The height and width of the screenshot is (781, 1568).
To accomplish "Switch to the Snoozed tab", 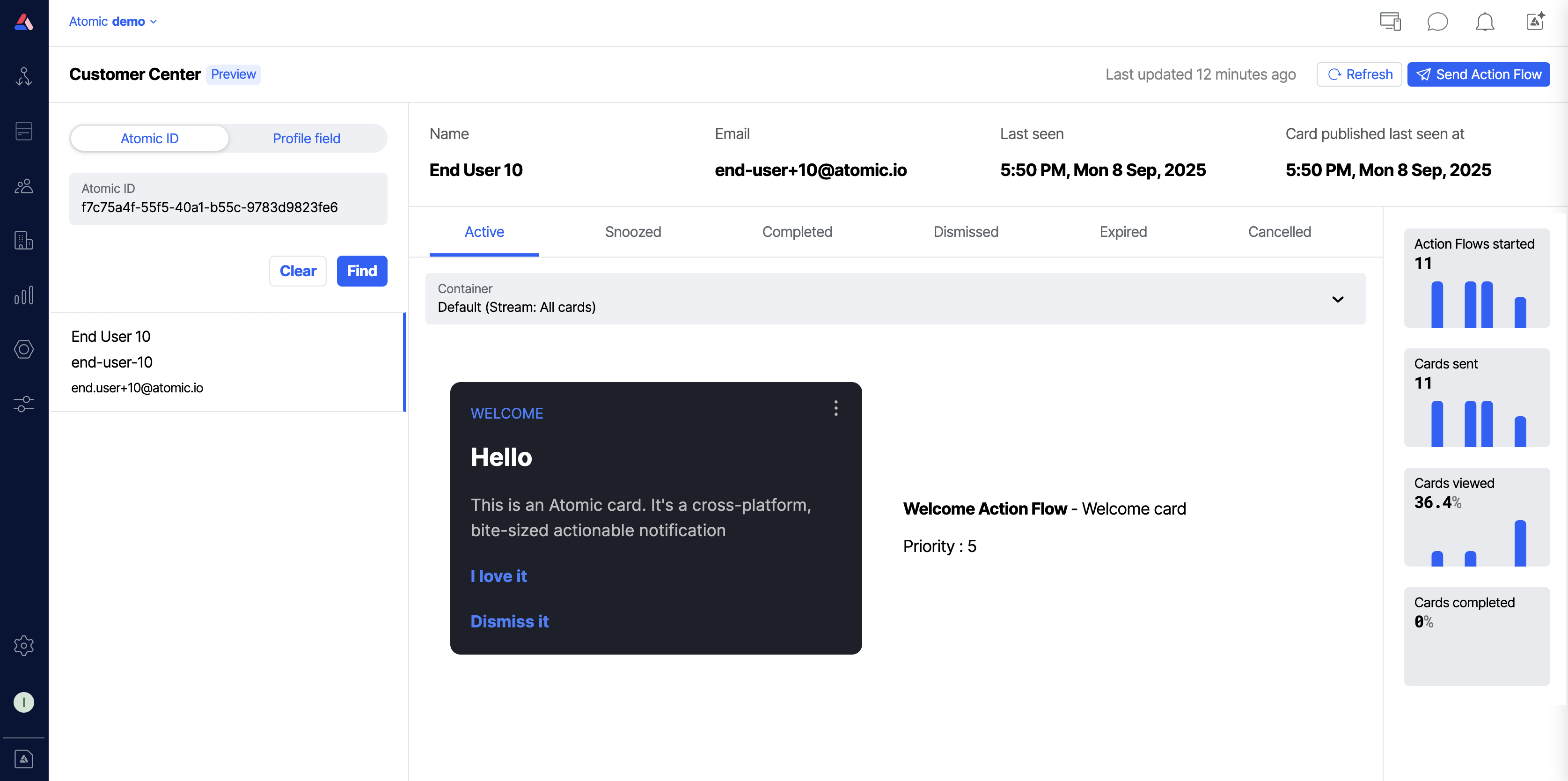I will (632, 232).
